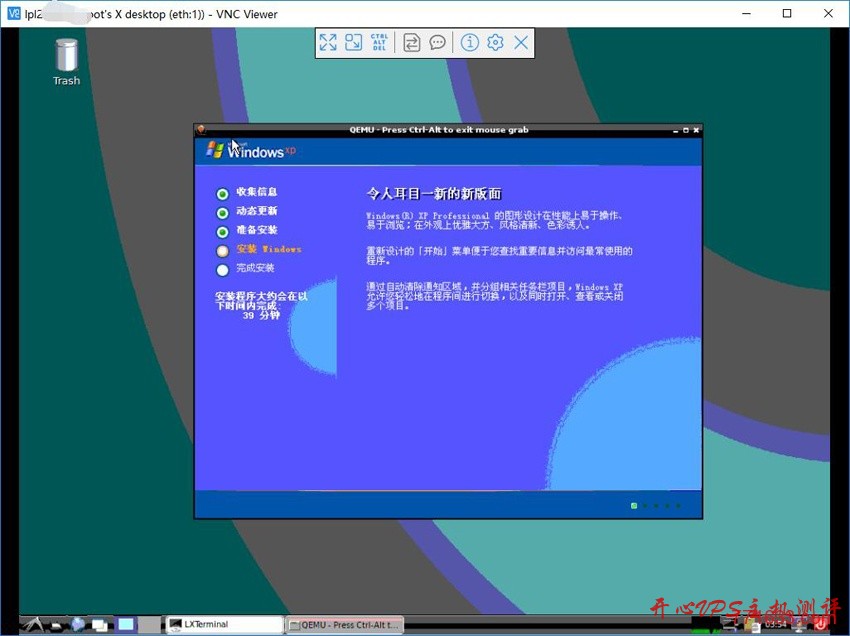
Task: Send Ctrl-Alt-Del via the VNC toolbar
Action: [381, 42]
